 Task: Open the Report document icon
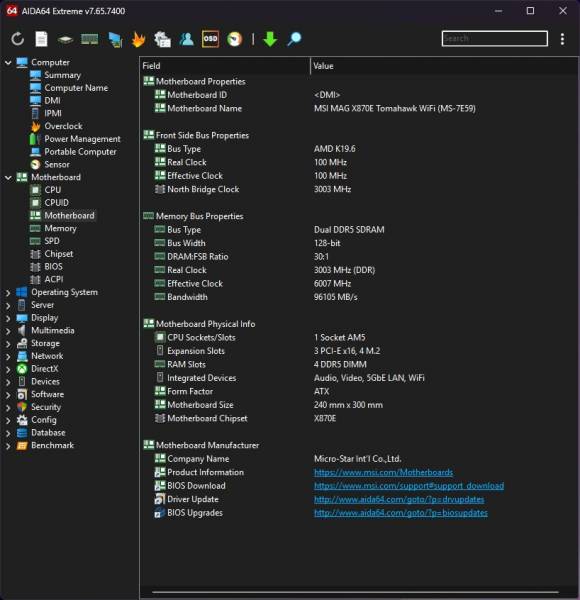point(41,39)
